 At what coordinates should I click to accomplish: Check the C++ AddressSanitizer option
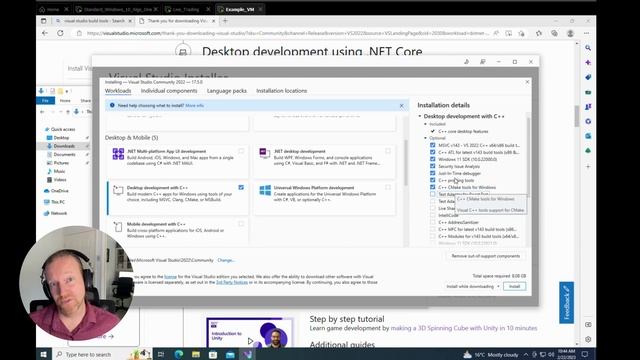pyautogui.click(x=433, y=222)
